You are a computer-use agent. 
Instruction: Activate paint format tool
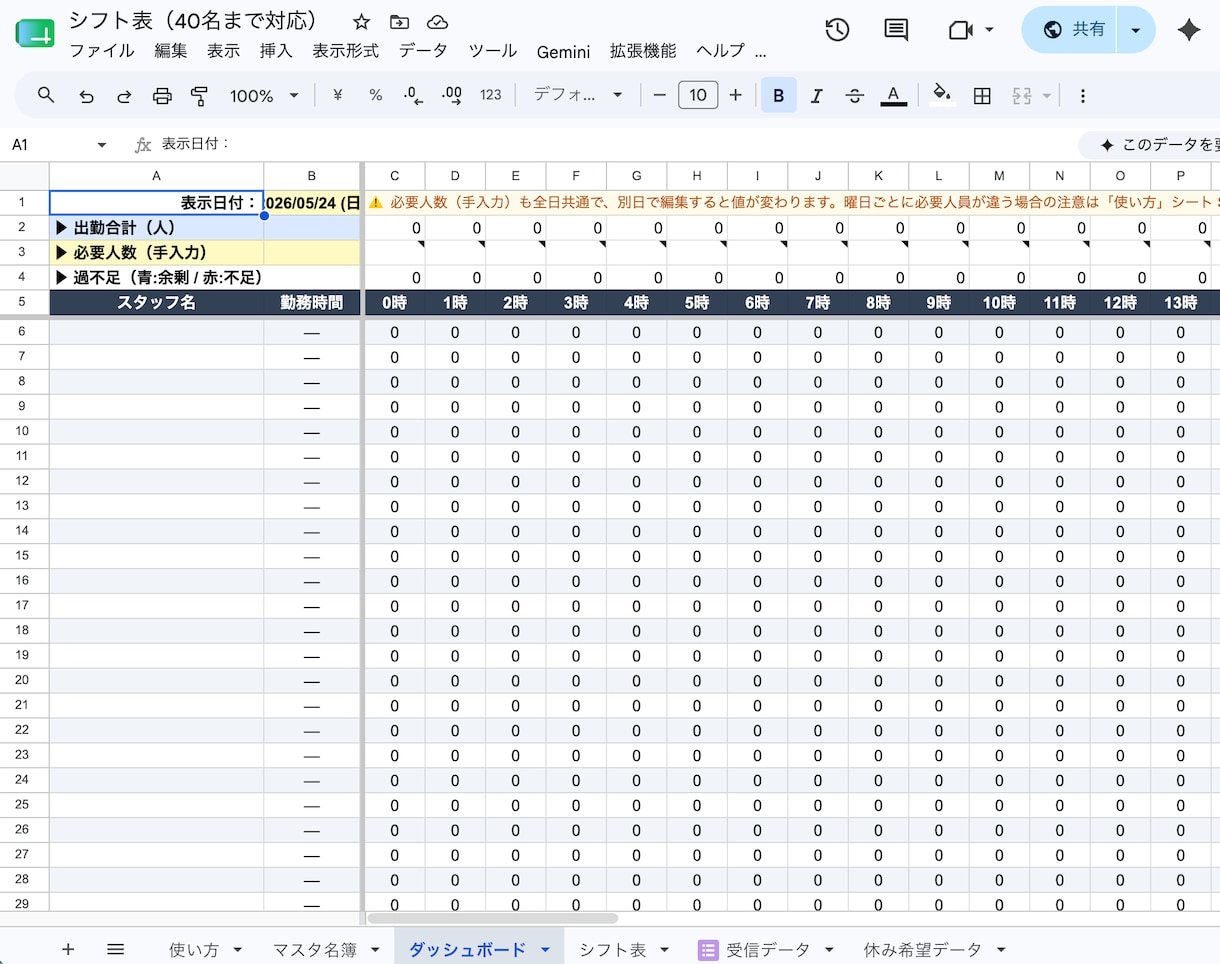(x=200, y=96)
